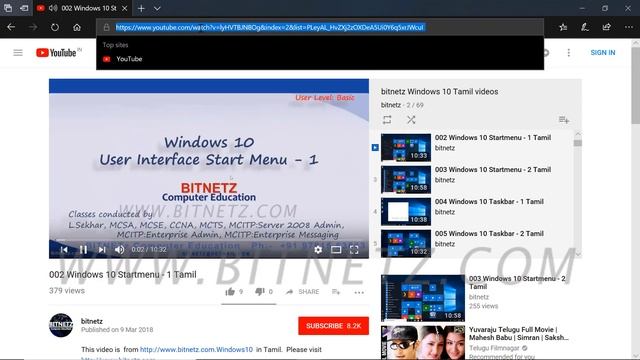Save playlist icon
The image size is (640, 360).
(564, 120)
